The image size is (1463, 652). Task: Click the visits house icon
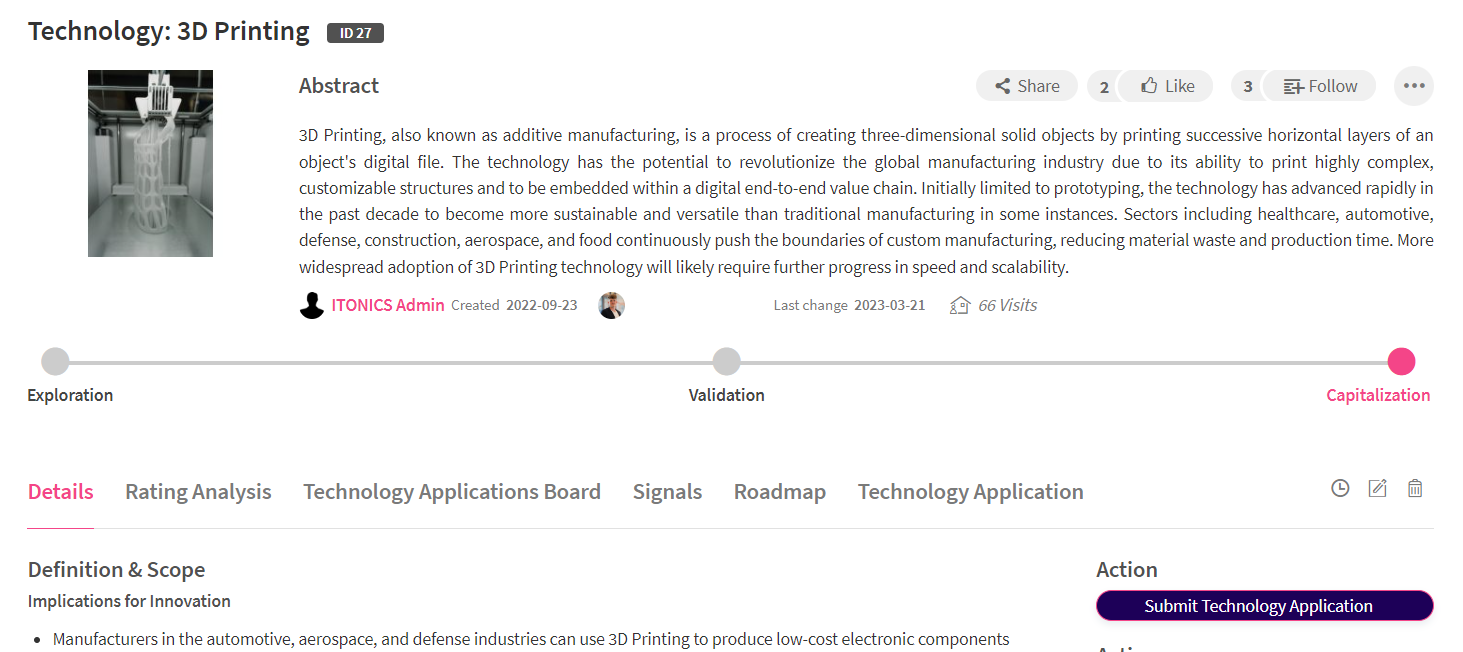point(960,306)
